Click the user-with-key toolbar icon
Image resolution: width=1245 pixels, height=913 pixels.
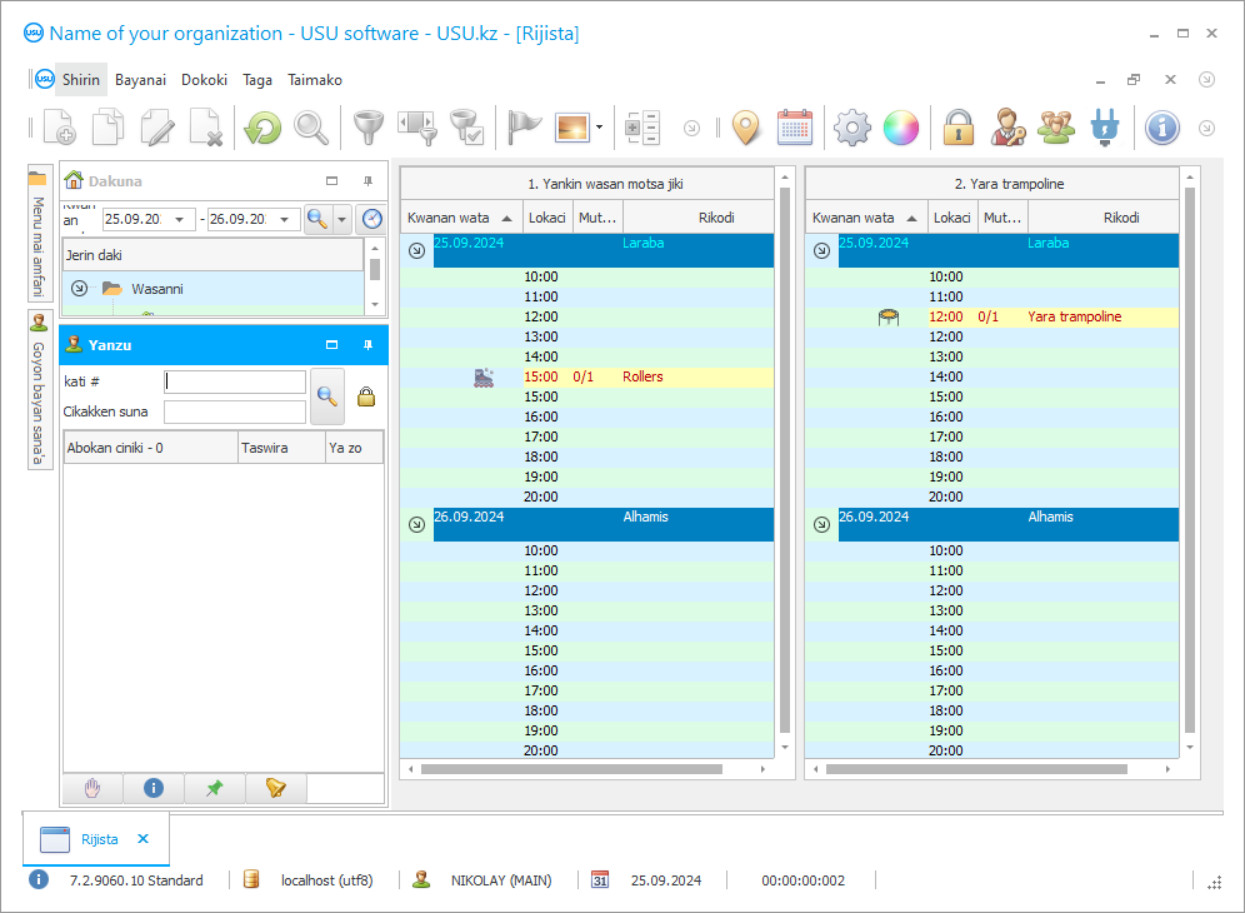point(1007,127)
